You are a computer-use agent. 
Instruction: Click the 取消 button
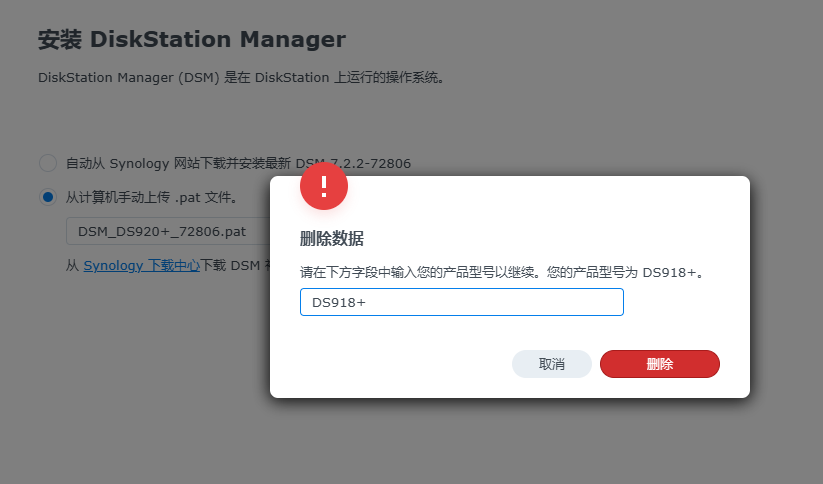click(x=552, y=364)
